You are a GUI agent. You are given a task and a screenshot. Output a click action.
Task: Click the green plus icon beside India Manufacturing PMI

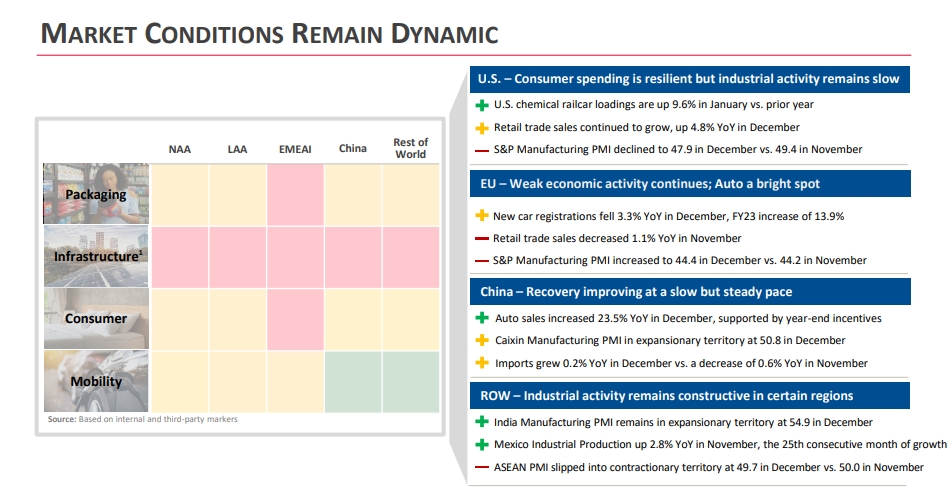482,422
